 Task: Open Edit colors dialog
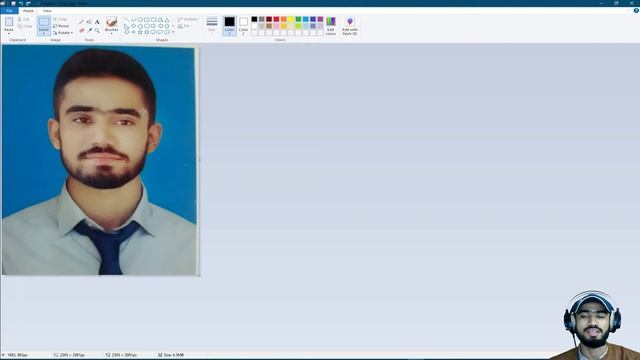tap(331, 26)
